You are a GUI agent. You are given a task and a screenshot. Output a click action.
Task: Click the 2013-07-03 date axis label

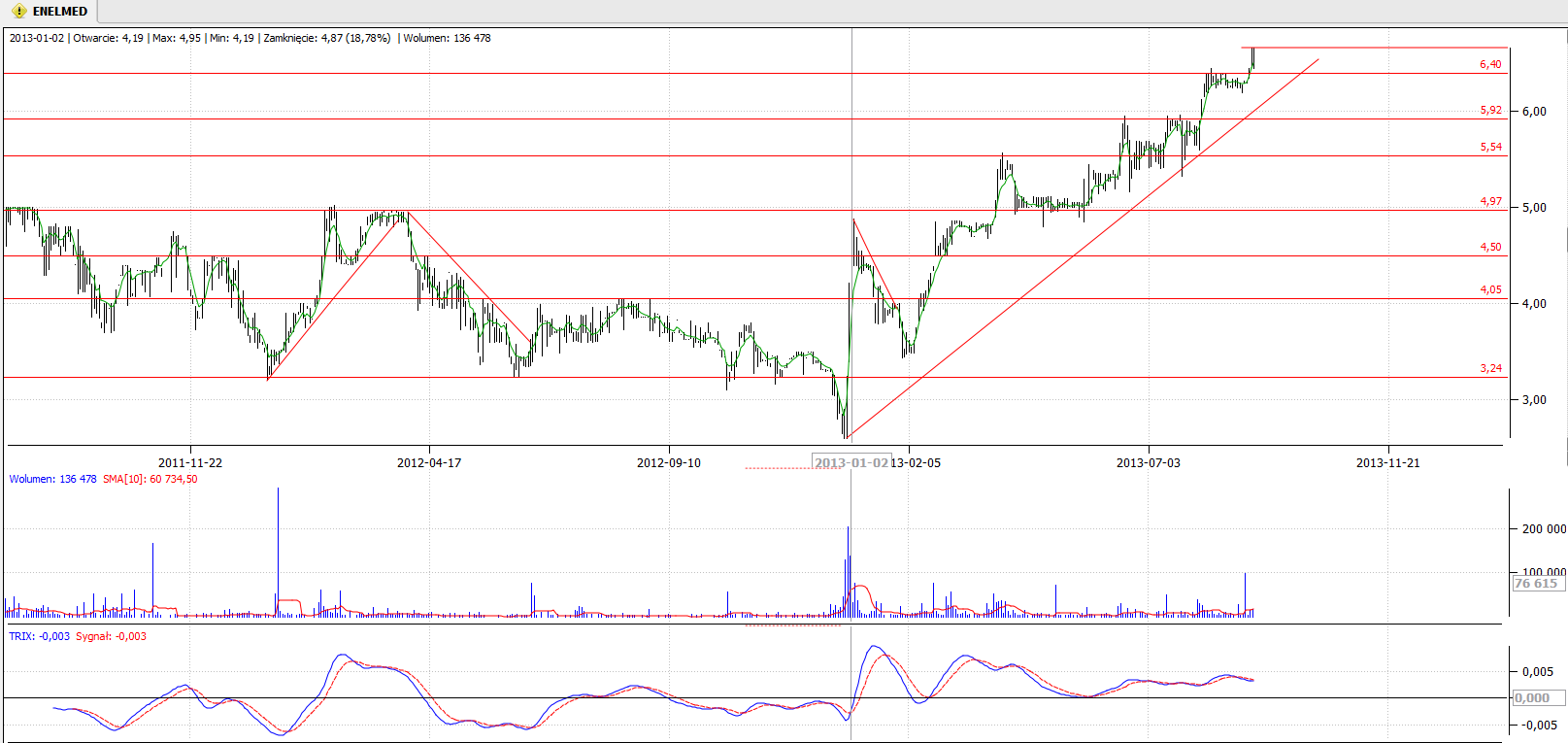coord(1149,462)
